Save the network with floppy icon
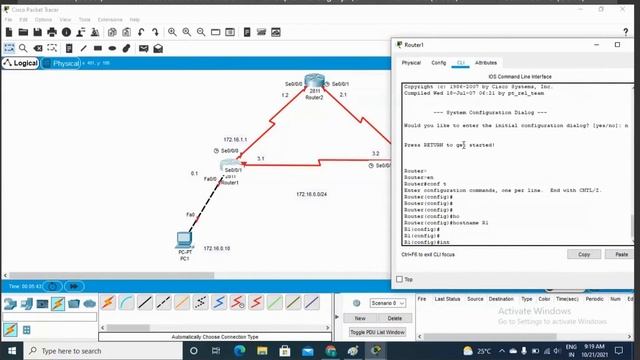Viewport: 640px width, 360px height. (38, 32)
